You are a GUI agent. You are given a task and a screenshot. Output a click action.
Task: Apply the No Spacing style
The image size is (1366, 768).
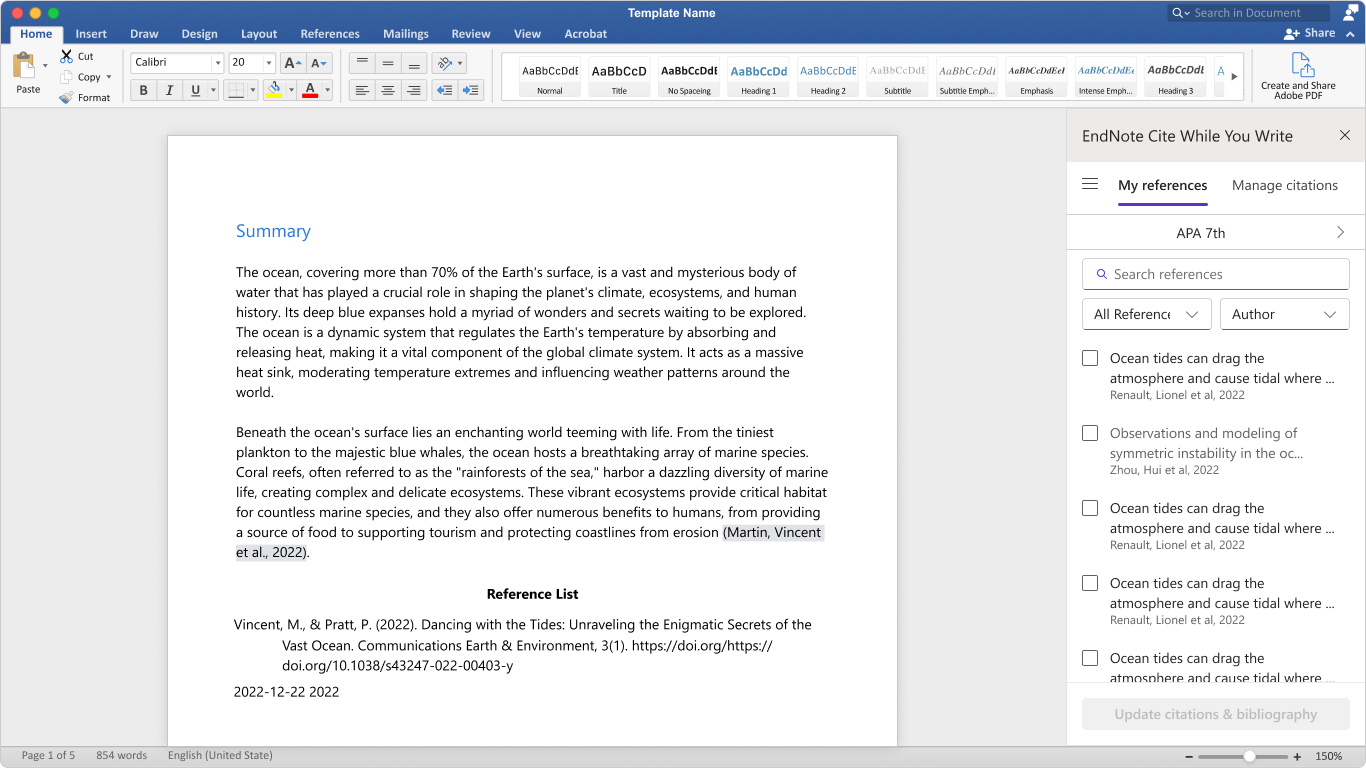tap(689, 77)
